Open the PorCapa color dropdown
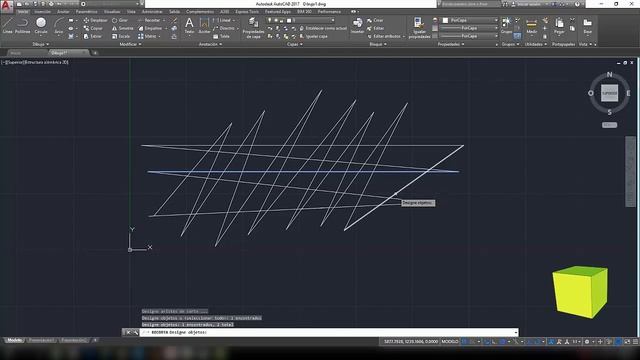The image size is (640, 360). (470, 20)
